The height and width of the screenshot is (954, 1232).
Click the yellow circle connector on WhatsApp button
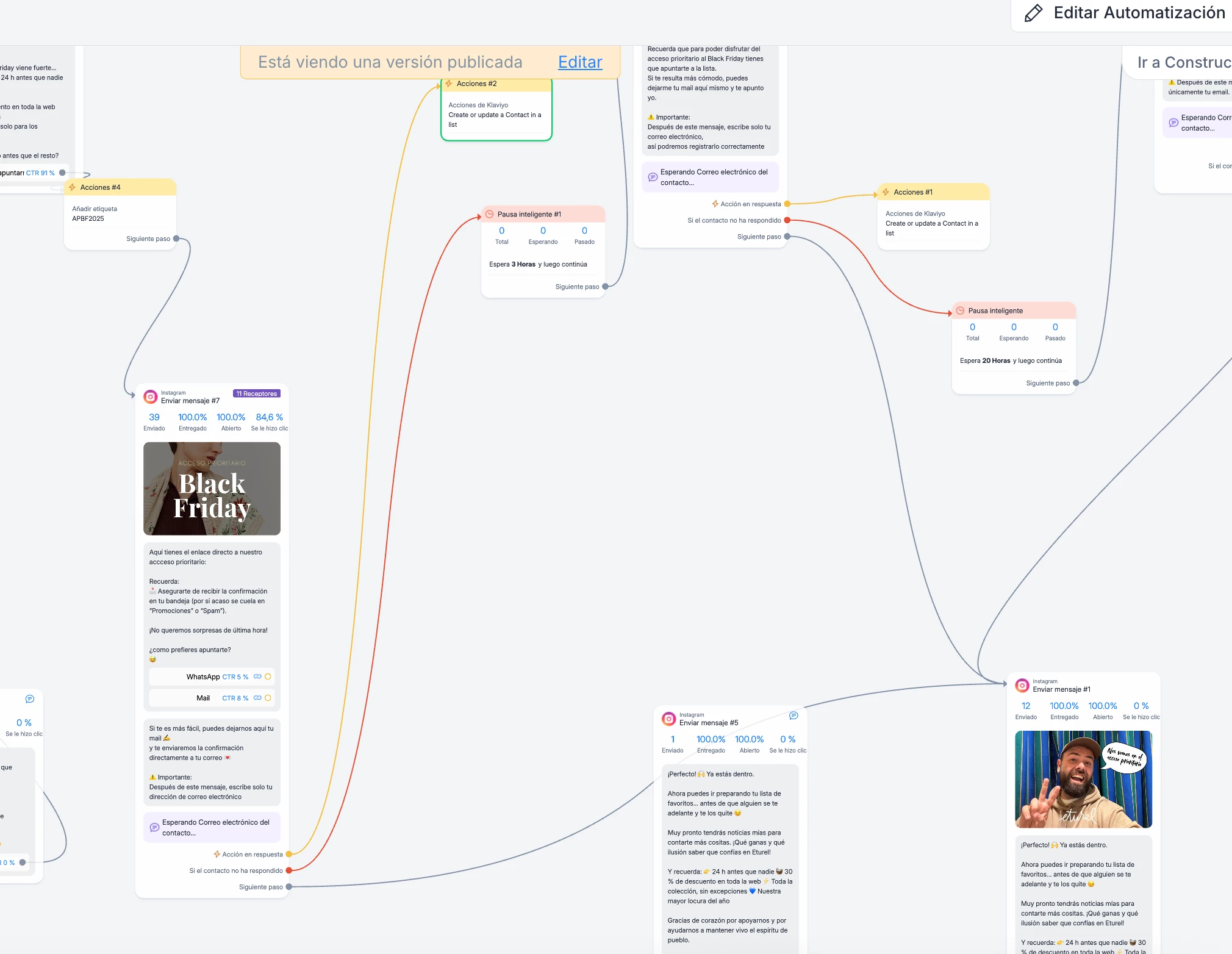pyautogui.click(x=268, y=676)
